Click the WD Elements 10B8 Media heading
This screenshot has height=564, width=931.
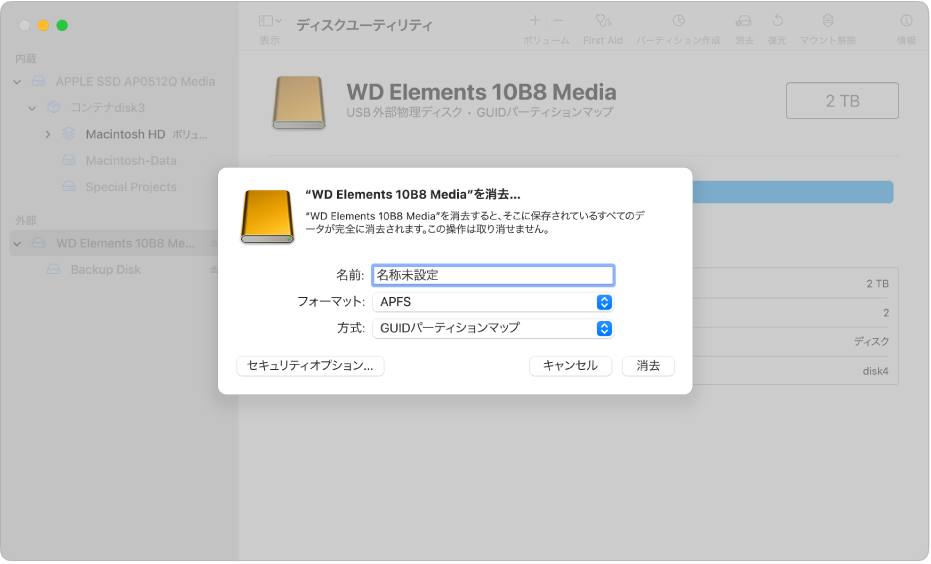coord(481,92)
